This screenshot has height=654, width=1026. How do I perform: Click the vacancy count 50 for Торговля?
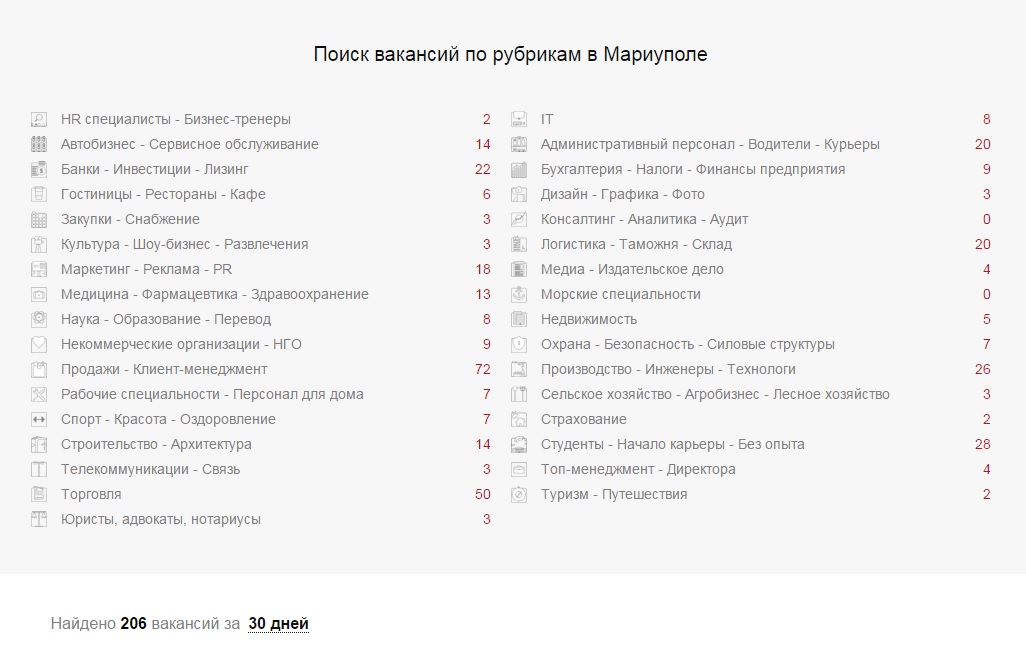[x=482, y=494]
